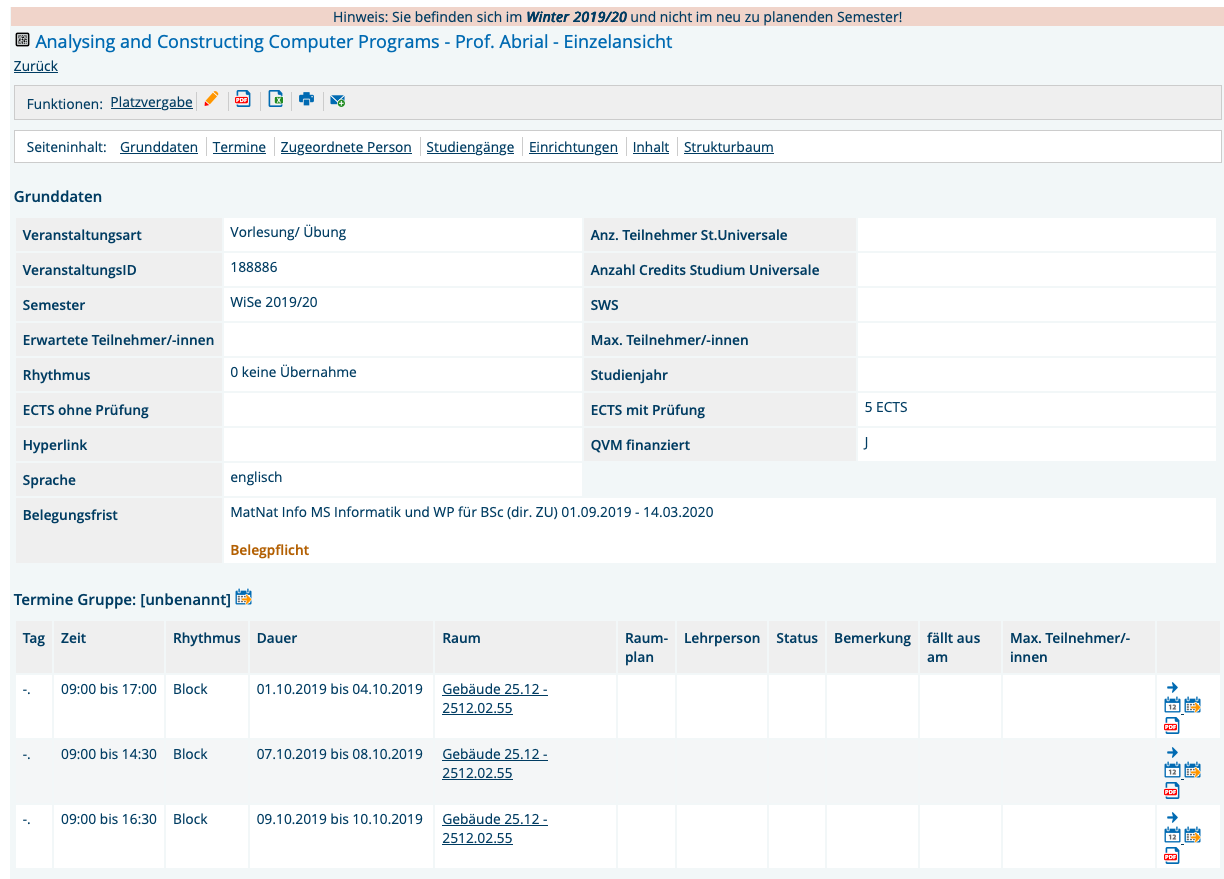Click the 5 ECTS value
This screenshot has height=879, width=1224.
pos(886,407)
